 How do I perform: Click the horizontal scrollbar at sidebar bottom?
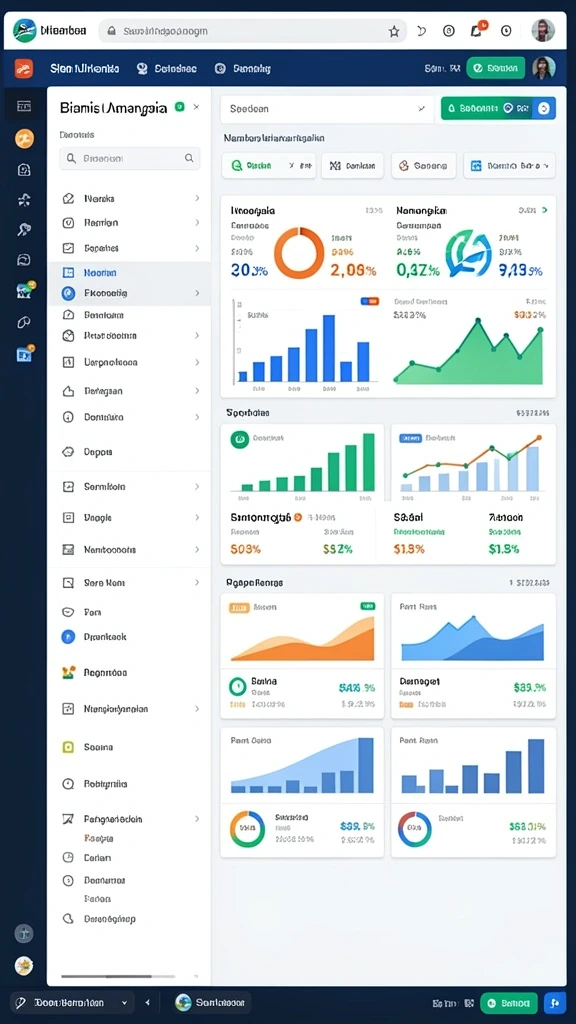click(x=118, y=976)
